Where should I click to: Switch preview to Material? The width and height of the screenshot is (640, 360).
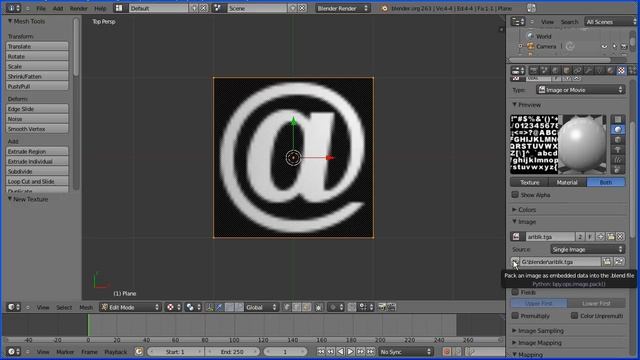[567, 182]
